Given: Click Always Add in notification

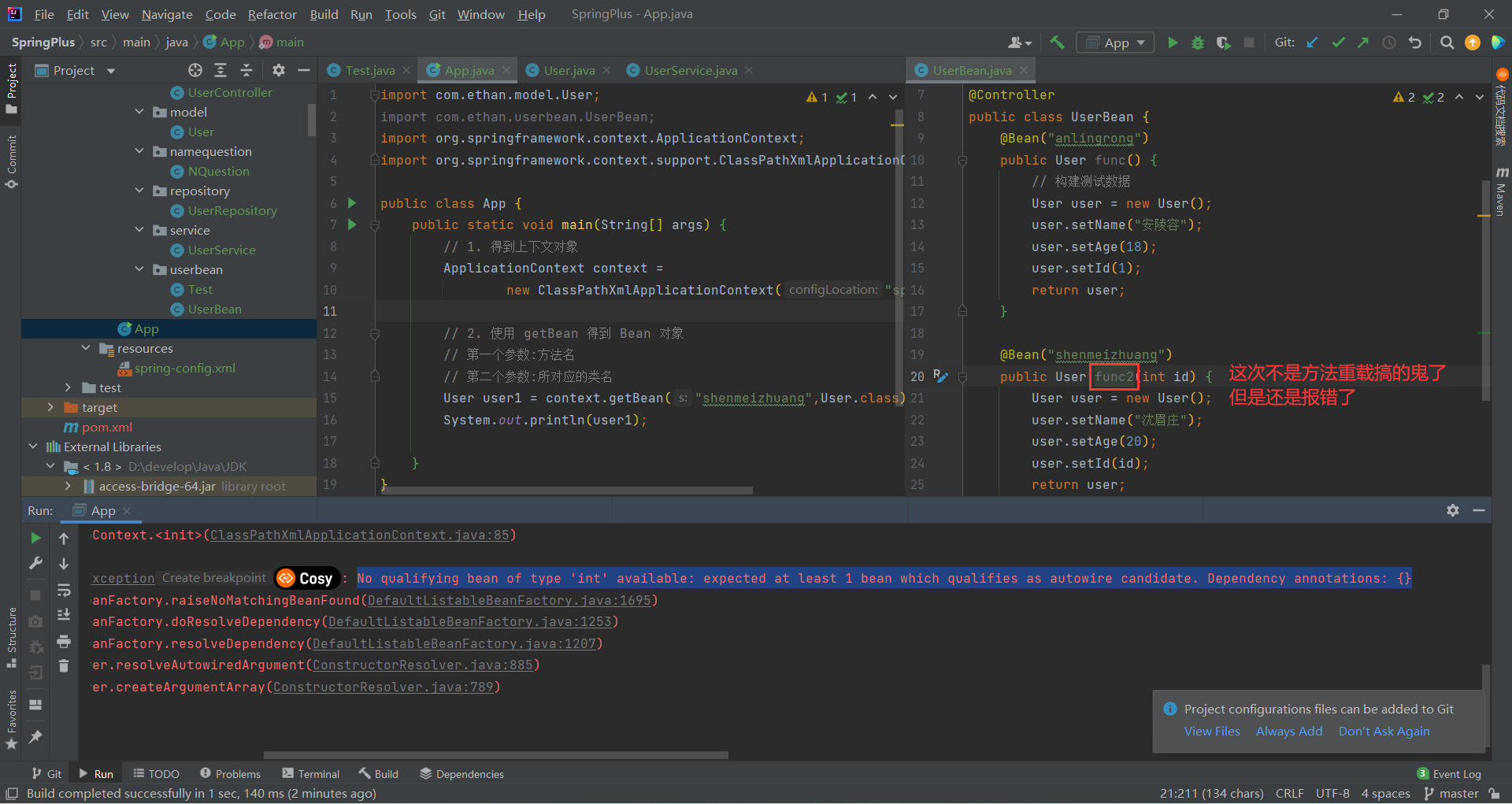Looking at the screenshot, I should [1289, 731].
